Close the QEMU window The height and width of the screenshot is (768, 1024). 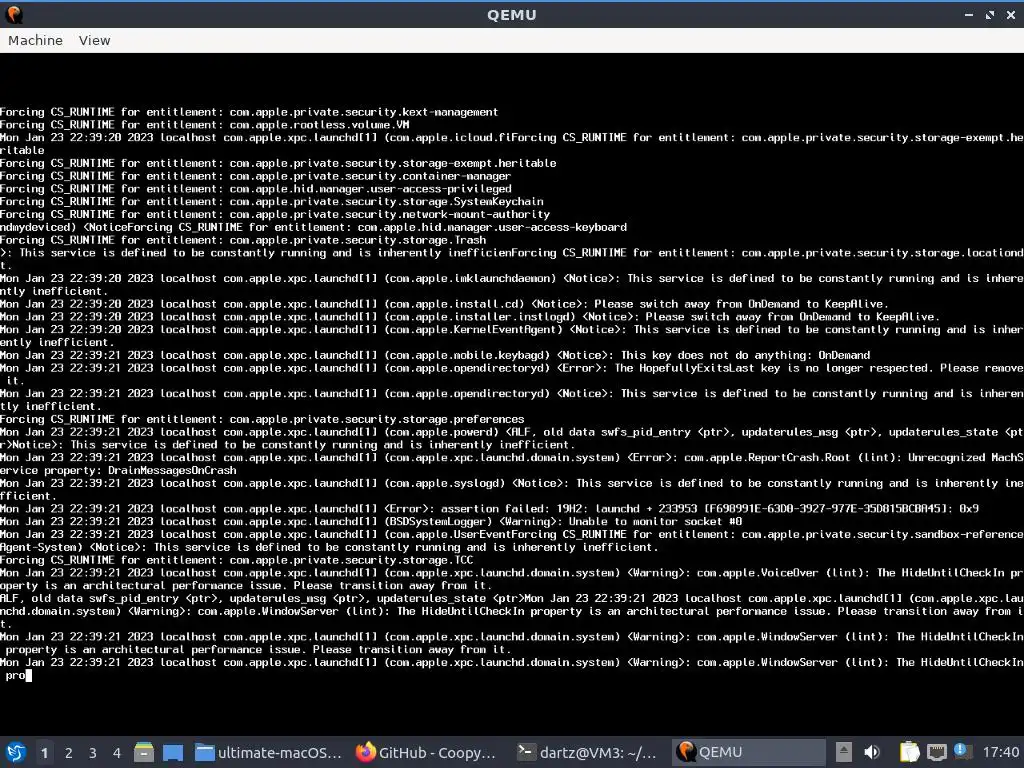tap(1011, 14)
